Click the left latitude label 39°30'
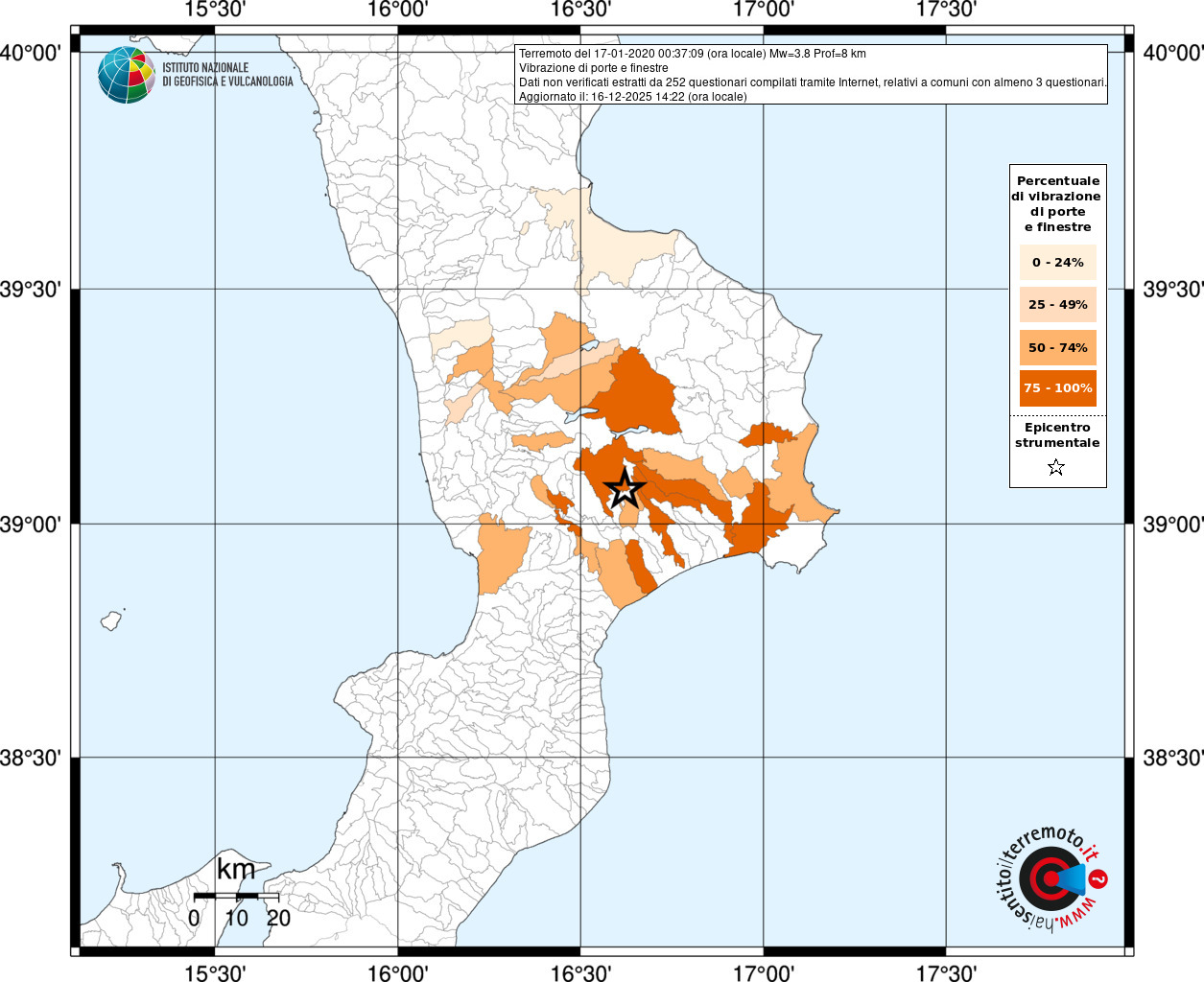 click(31, 289)
